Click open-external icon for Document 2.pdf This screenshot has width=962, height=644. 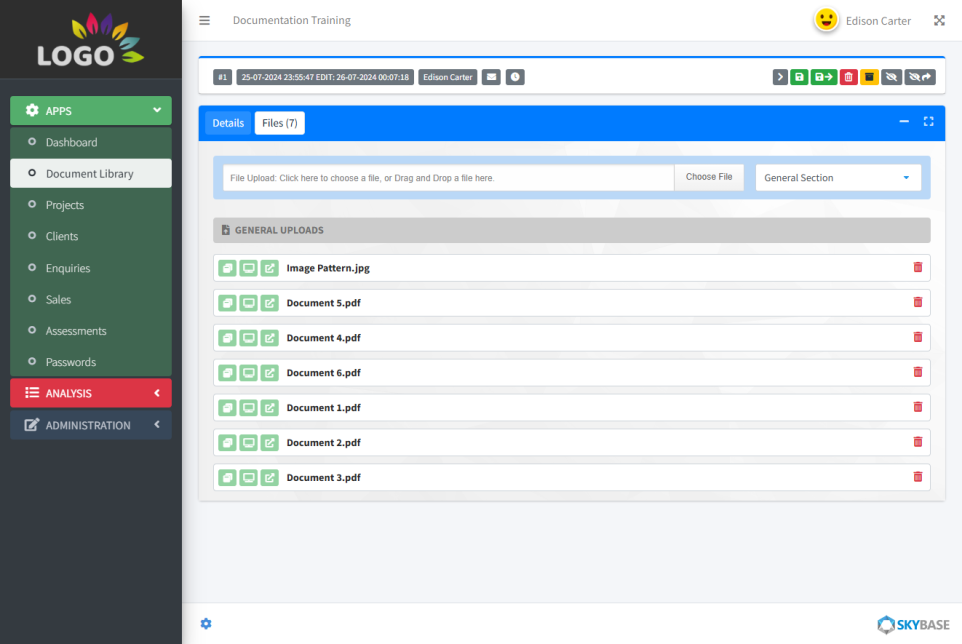pyautogui.click(x=269, y=443)
